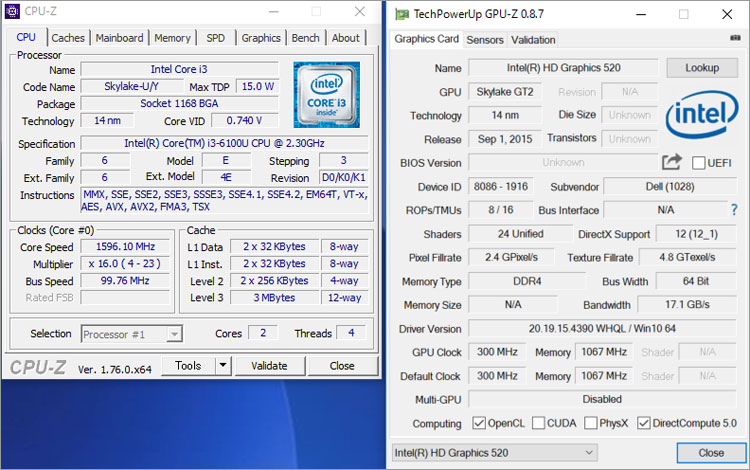Click the Driver Version value 20.19.15.4390
Screen dimensions: 750x470
[602, 328]
